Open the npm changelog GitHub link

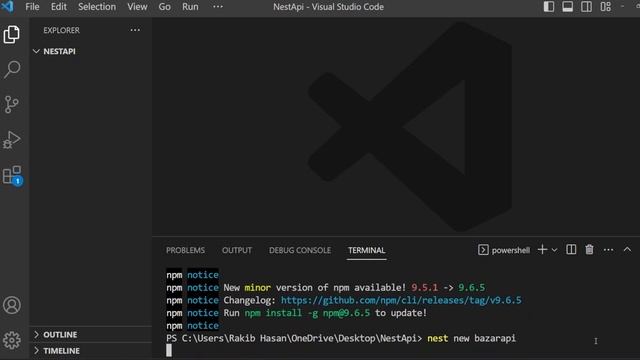401,300
